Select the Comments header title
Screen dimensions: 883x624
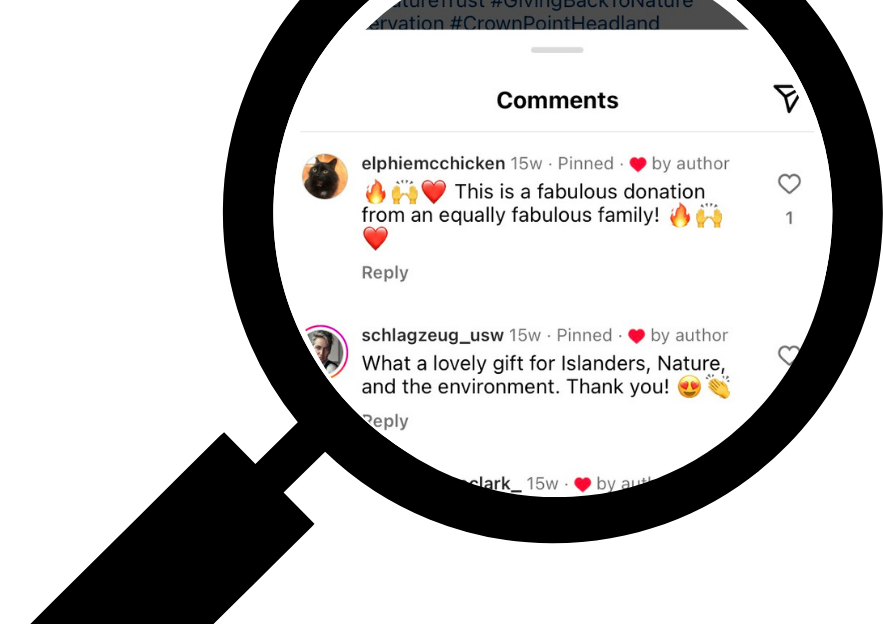point(558,100)
